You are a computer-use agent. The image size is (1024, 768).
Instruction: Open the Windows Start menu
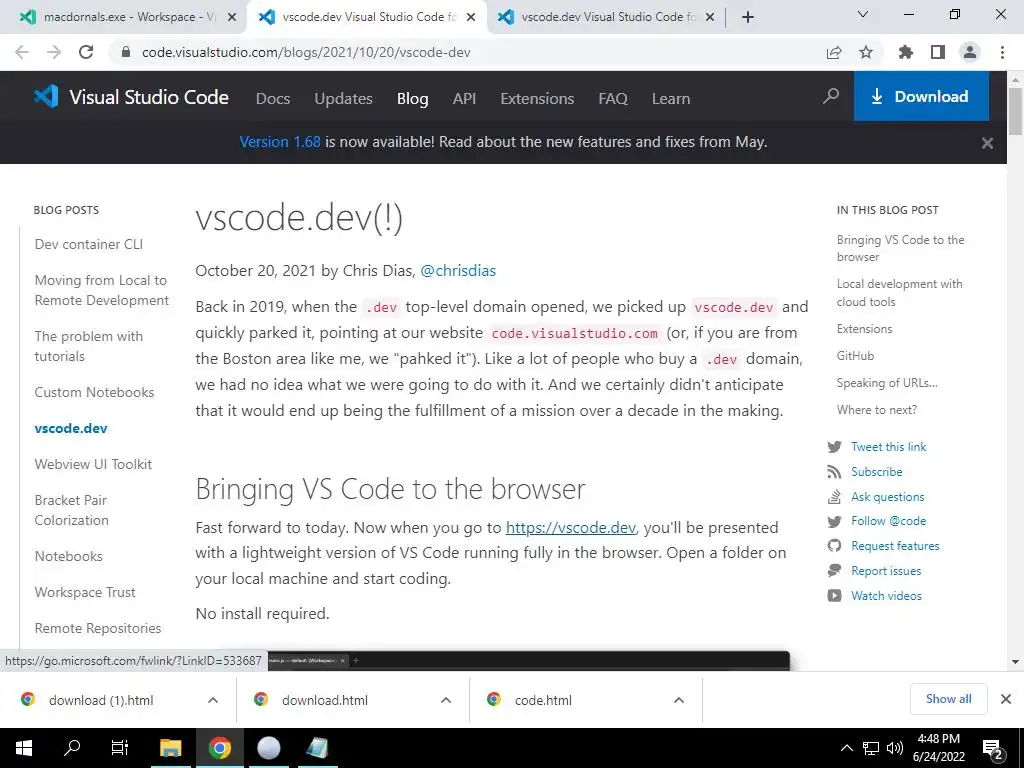(24, 748)
